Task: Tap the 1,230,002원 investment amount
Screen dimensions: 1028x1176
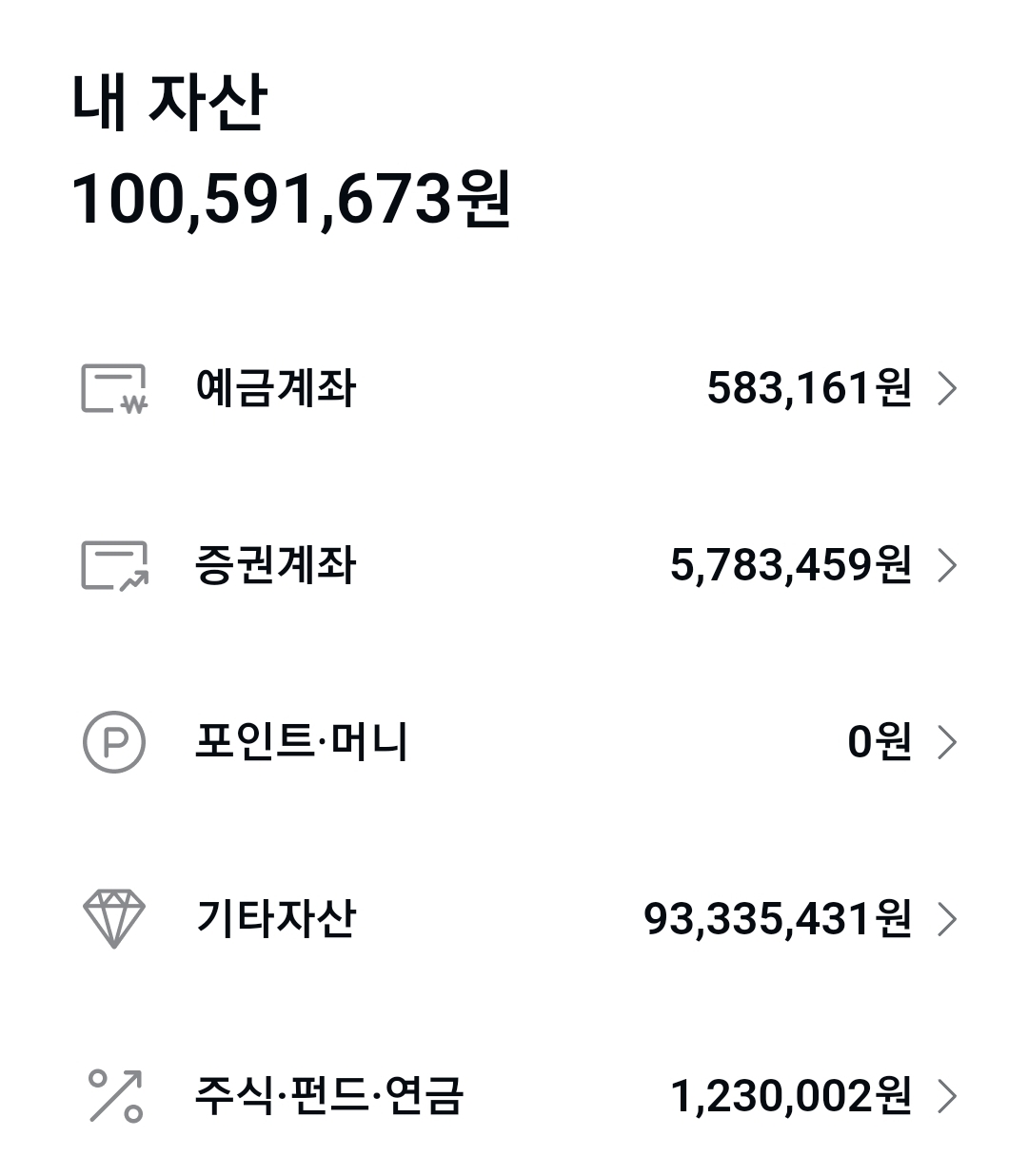Action: [x=790, y=1096]
